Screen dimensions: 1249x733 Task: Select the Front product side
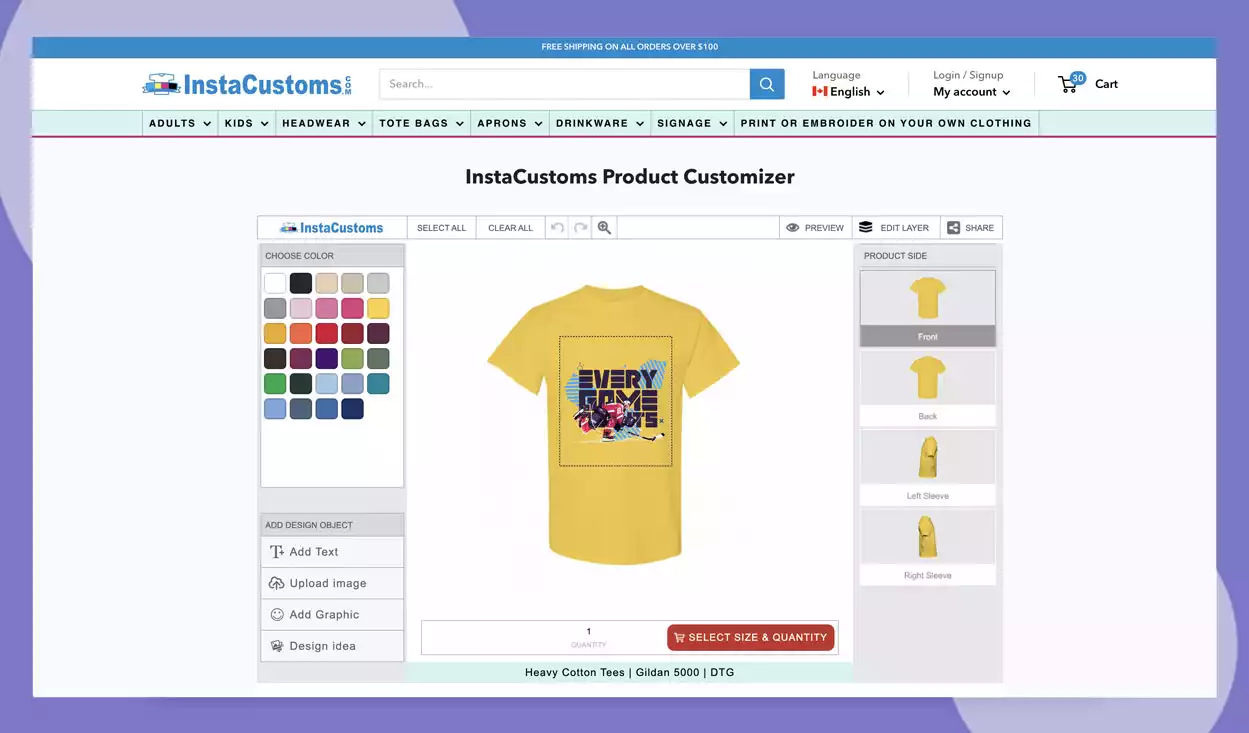(928, 308)
